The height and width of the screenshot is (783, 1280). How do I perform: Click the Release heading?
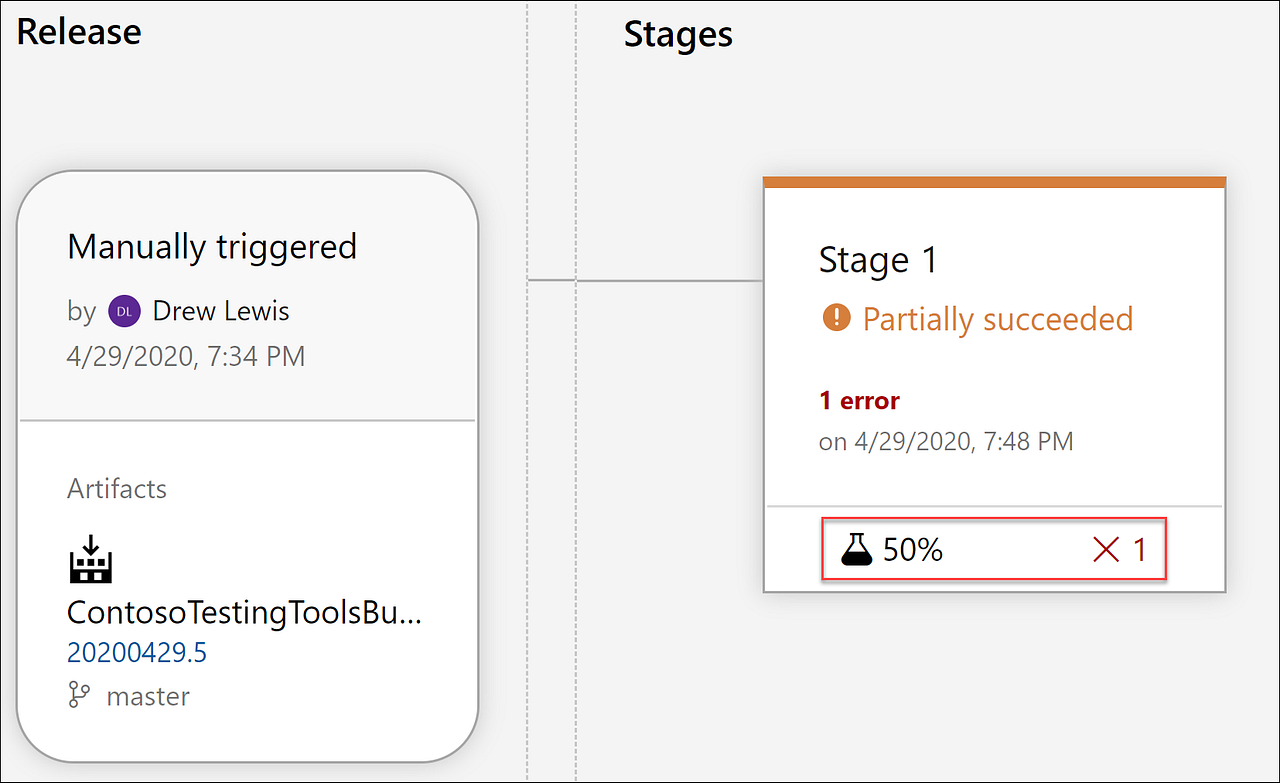[79, 31]
